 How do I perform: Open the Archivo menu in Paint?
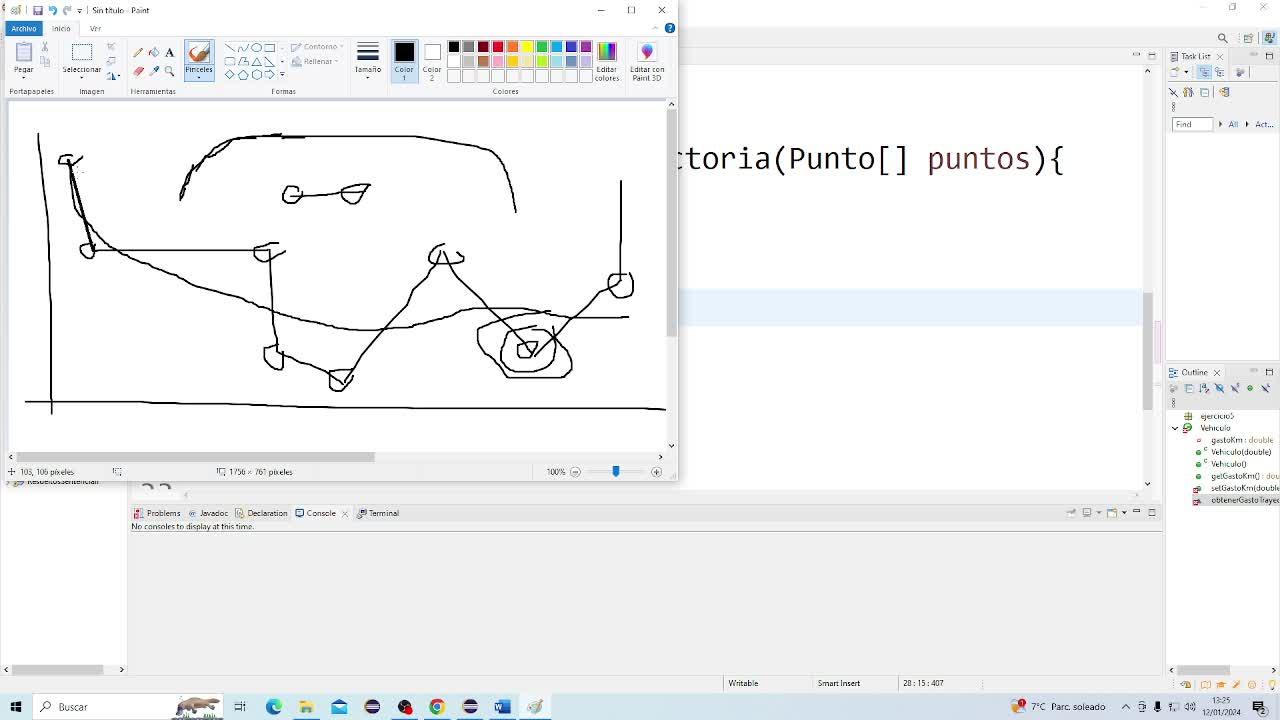pos(24,28)
